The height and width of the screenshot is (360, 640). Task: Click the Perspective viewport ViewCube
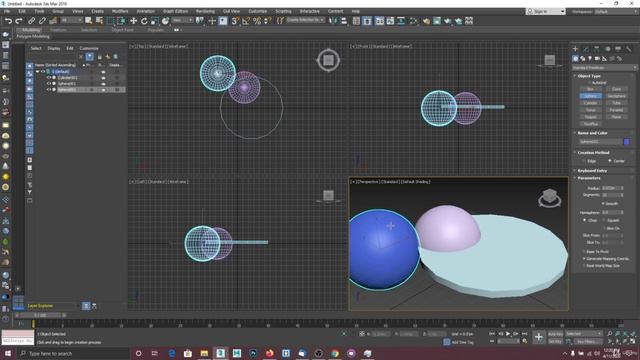[549, 198]
